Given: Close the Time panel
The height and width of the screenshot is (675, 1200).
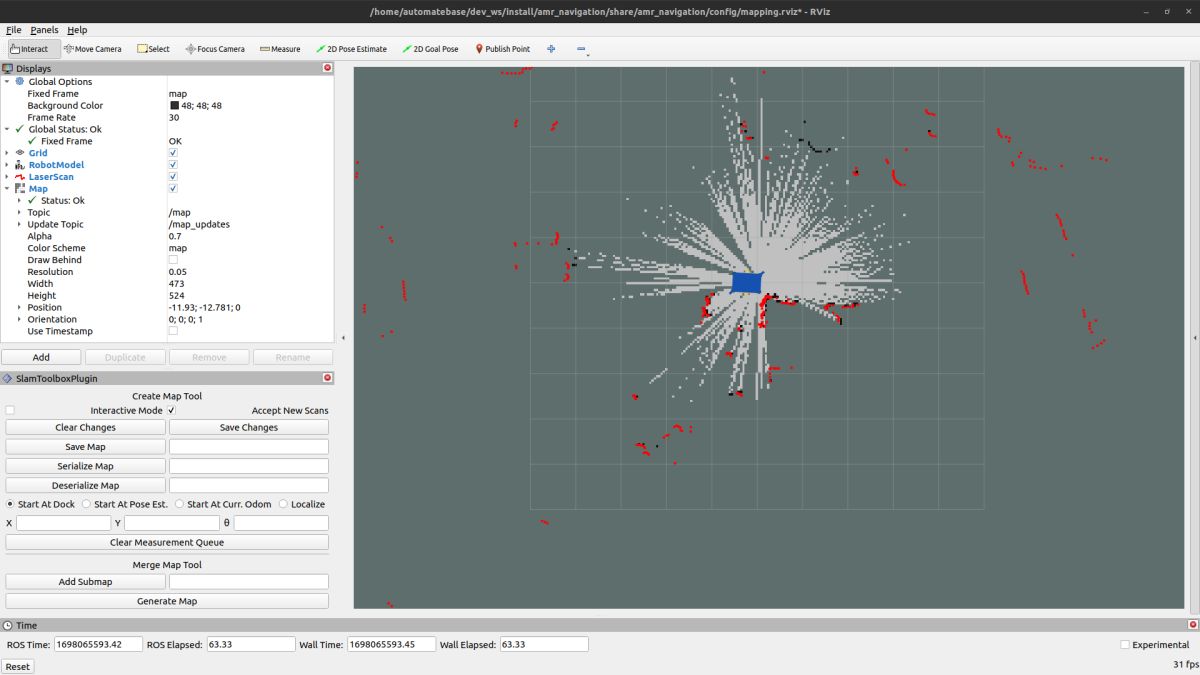Looking at the screenshot, I should coord(1191,625).
